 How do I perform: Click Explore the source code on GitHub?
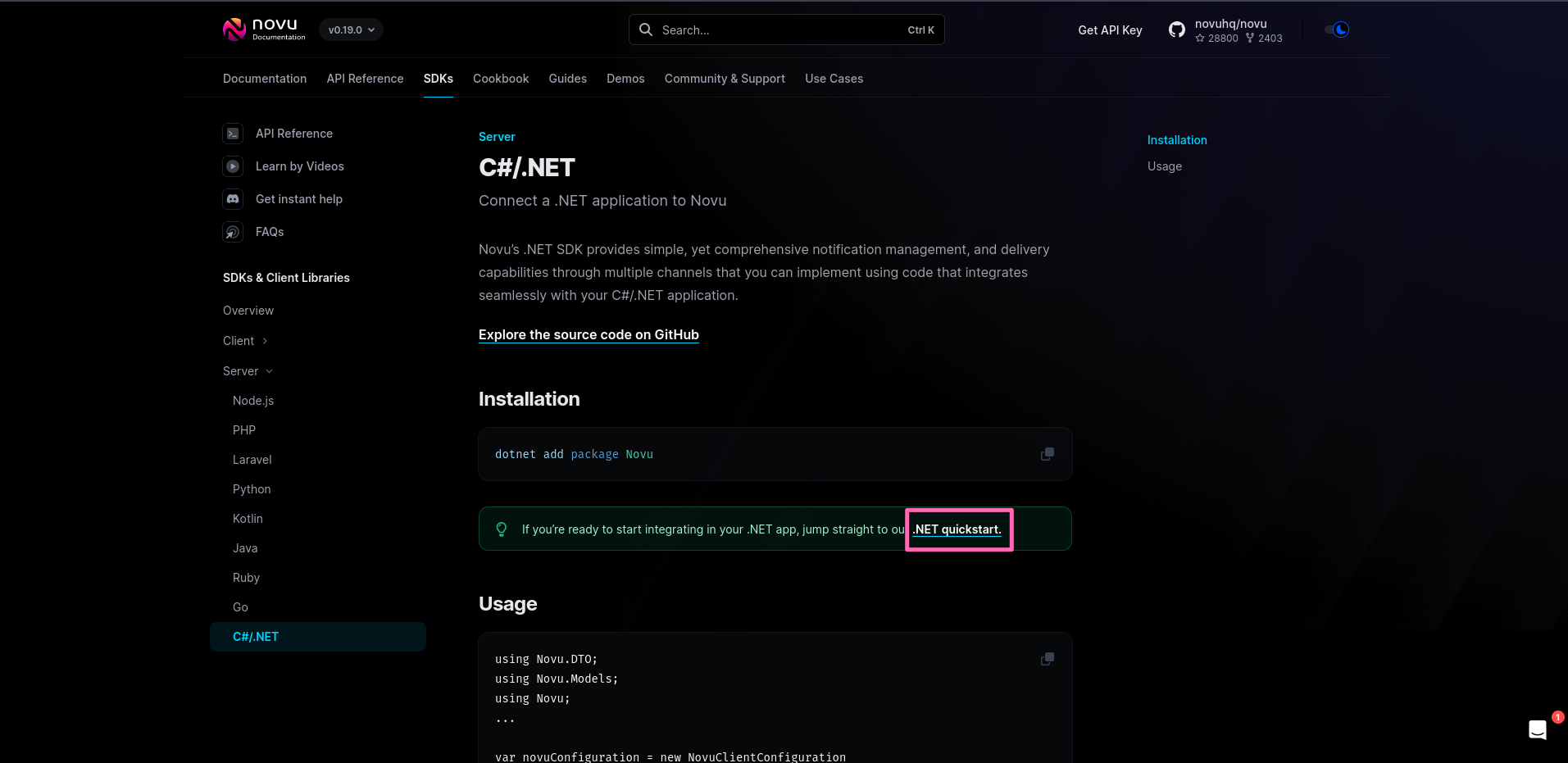pos(589,334)
